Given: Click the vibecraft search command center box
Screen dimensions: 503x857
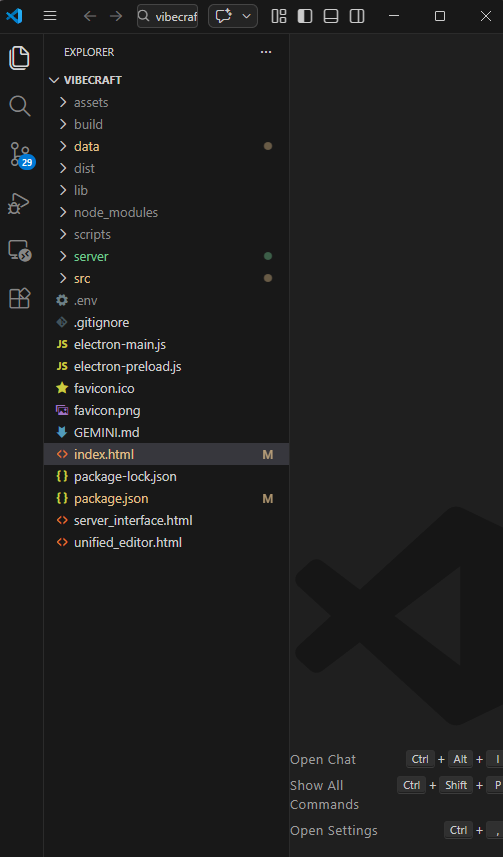Looking at the screenshot, I should pyautogui.click(x=167, y=16).
